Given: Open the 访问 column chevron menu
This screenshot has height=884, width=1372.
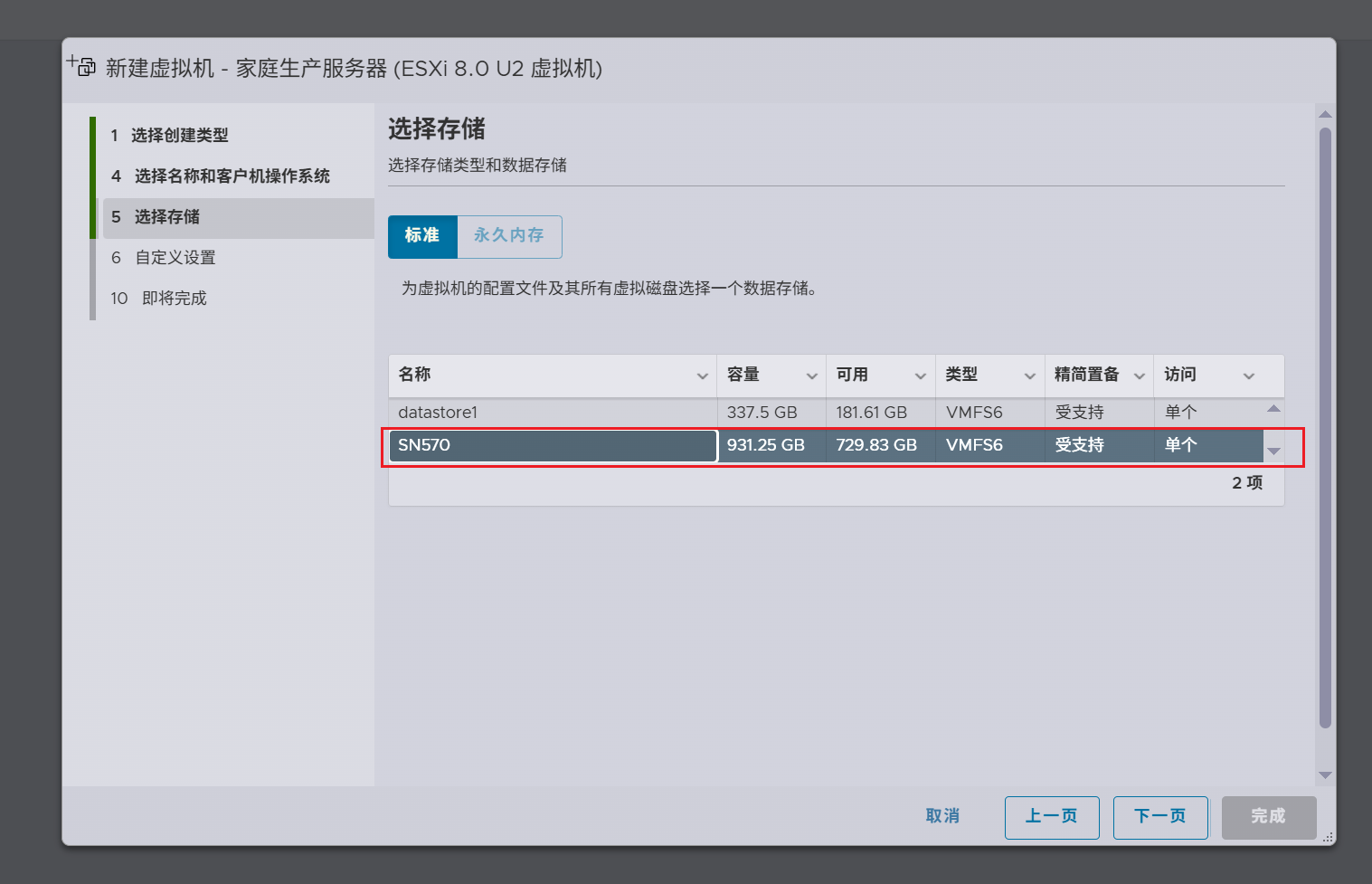Looking at the screenshot, I should [1248, 376].
